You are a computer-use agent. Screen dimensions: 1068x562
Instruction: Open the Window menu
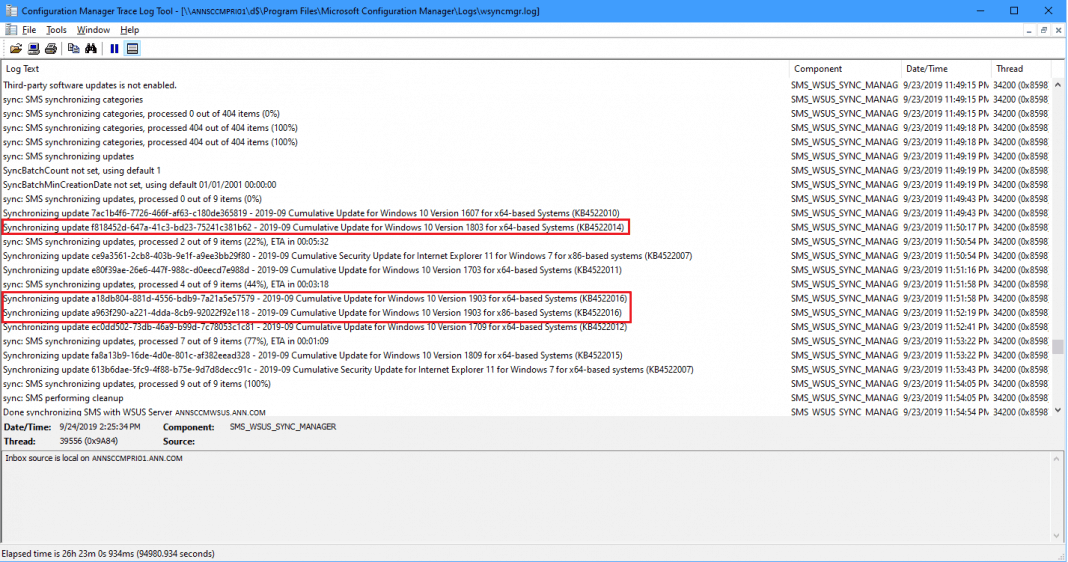coord(93,30)
